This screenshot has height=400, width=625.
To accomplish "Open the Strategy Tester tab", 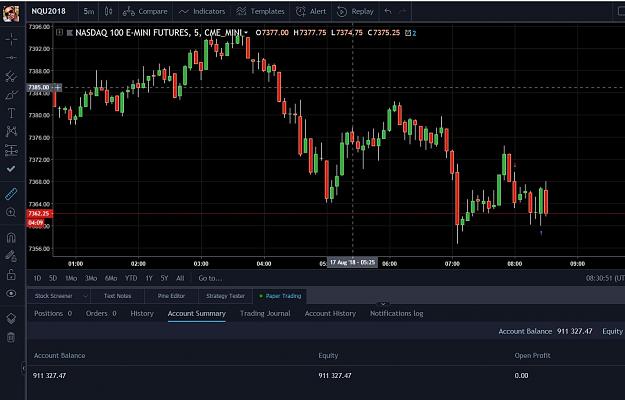I will pos(225,296).
